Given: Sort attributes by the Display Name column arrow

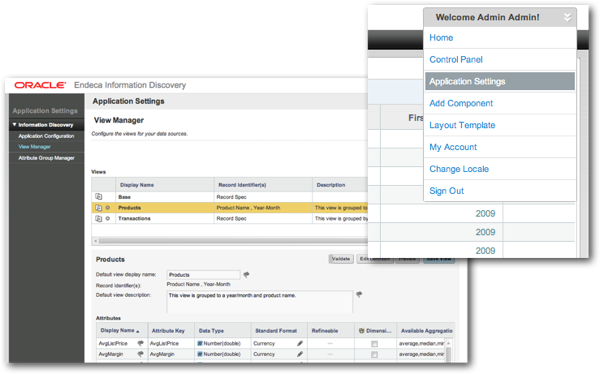Looking at the screenshot, I should (138, 332).
